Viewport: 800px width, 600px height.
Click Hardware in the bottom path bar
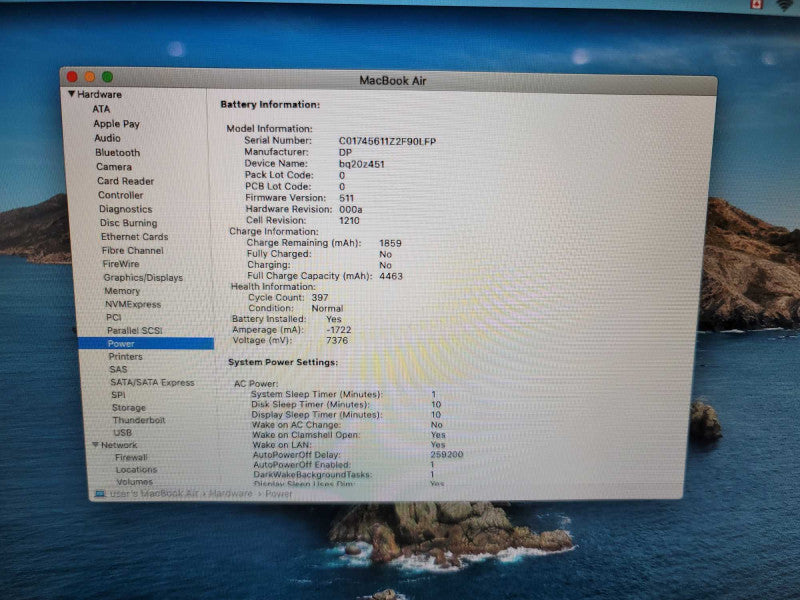231,493
